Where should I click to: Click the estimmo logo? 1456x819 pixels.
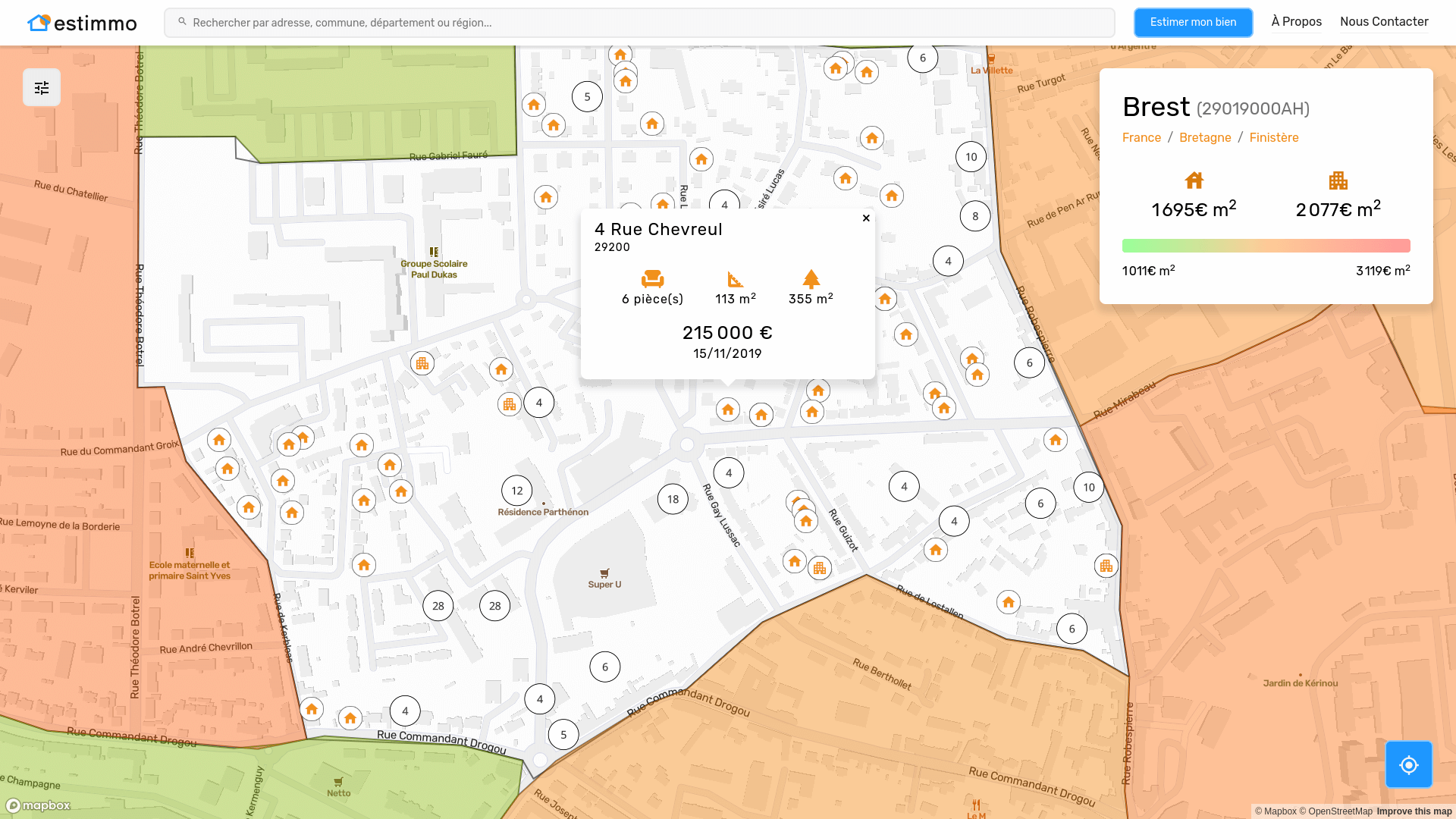82,23
